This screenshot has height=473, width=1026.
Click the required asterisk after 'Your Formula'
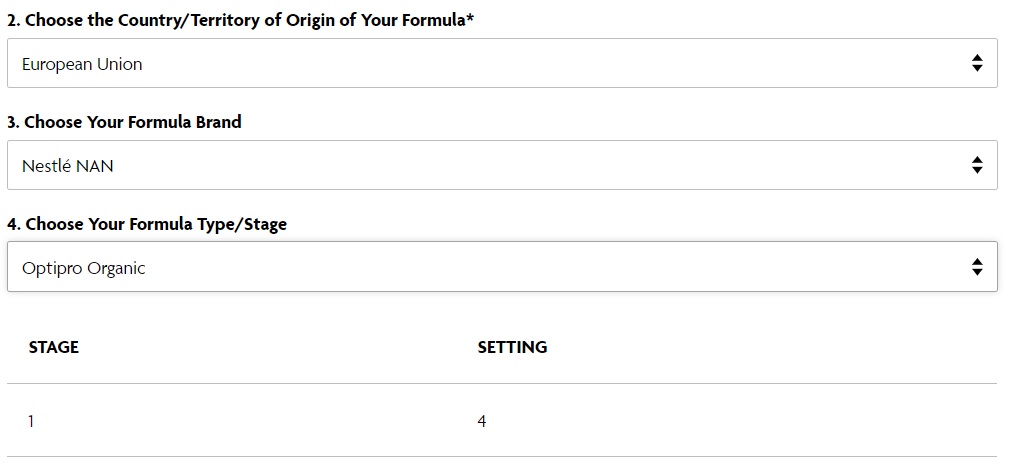click(470, 17)
